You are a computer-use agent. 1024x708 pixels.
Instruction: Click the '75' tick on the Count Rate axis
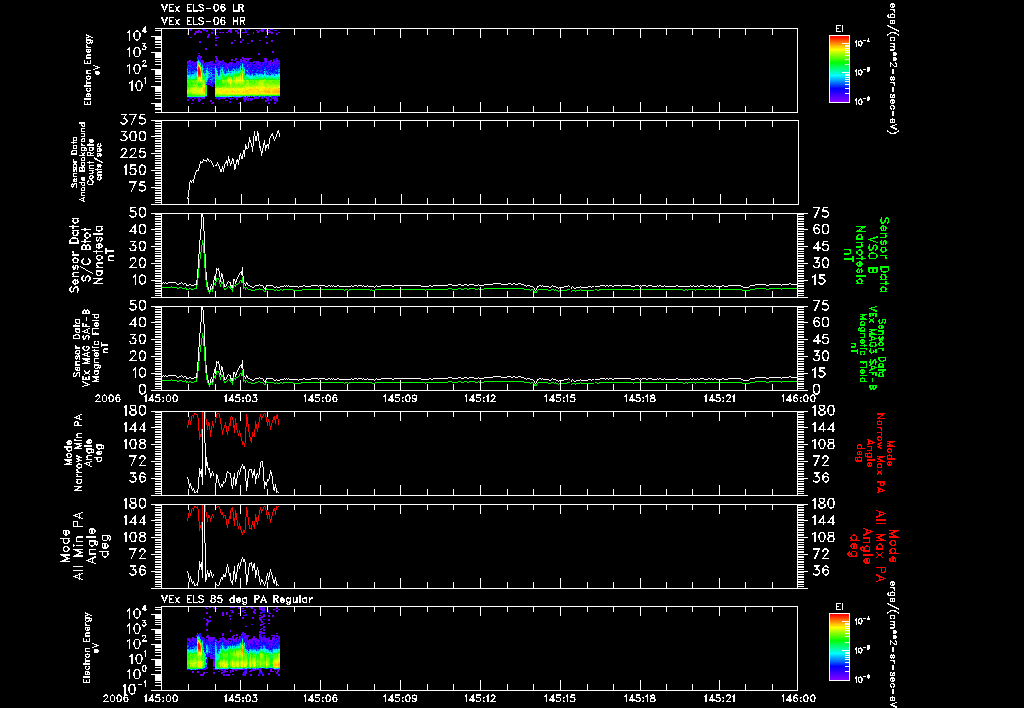tap(136, 187)
